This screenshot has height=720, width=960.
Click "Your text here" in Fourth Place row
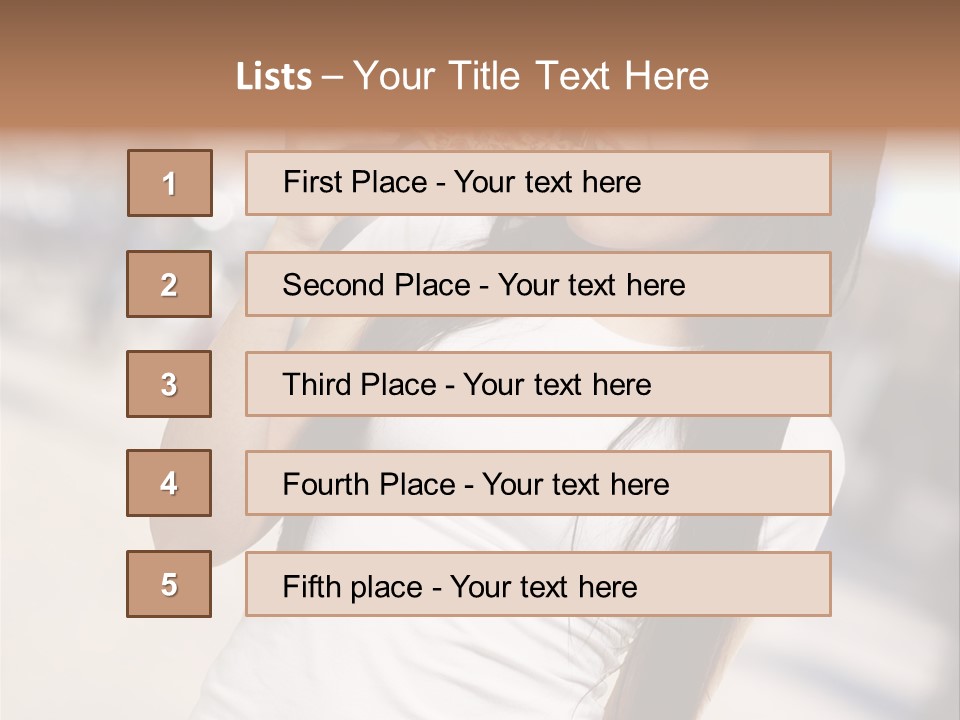point(575,485)
